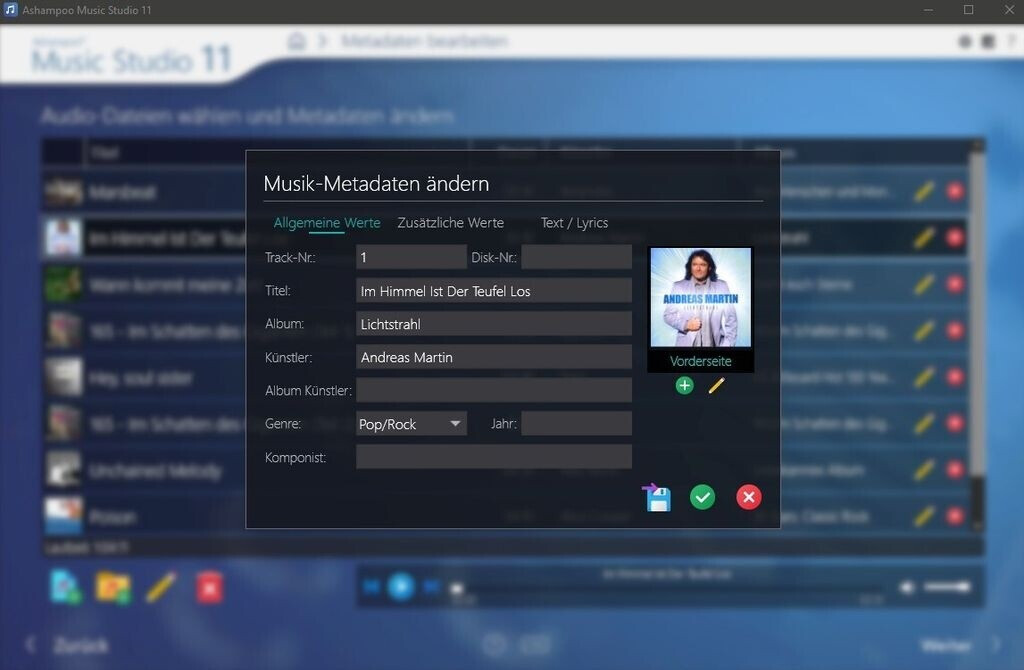Add a new cover image with green plus
The width and height of the screenshot is (1024, 670).
click(x=684, y=385)
